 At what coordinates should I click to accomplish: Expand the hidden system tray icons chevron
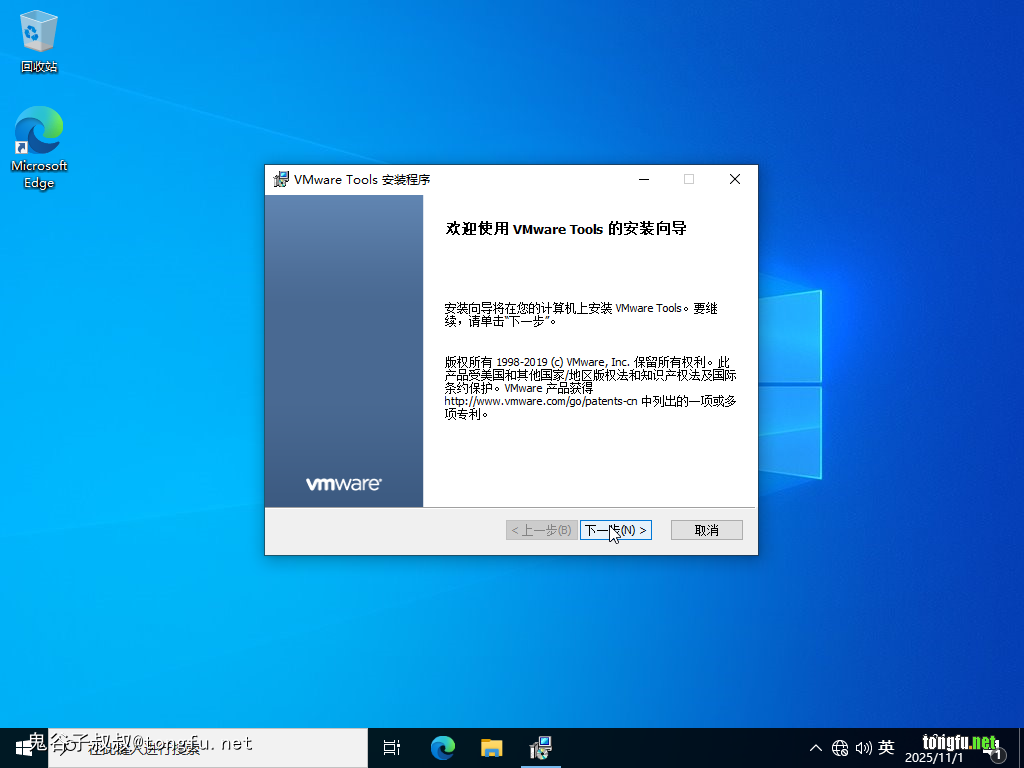click(816, 748)
